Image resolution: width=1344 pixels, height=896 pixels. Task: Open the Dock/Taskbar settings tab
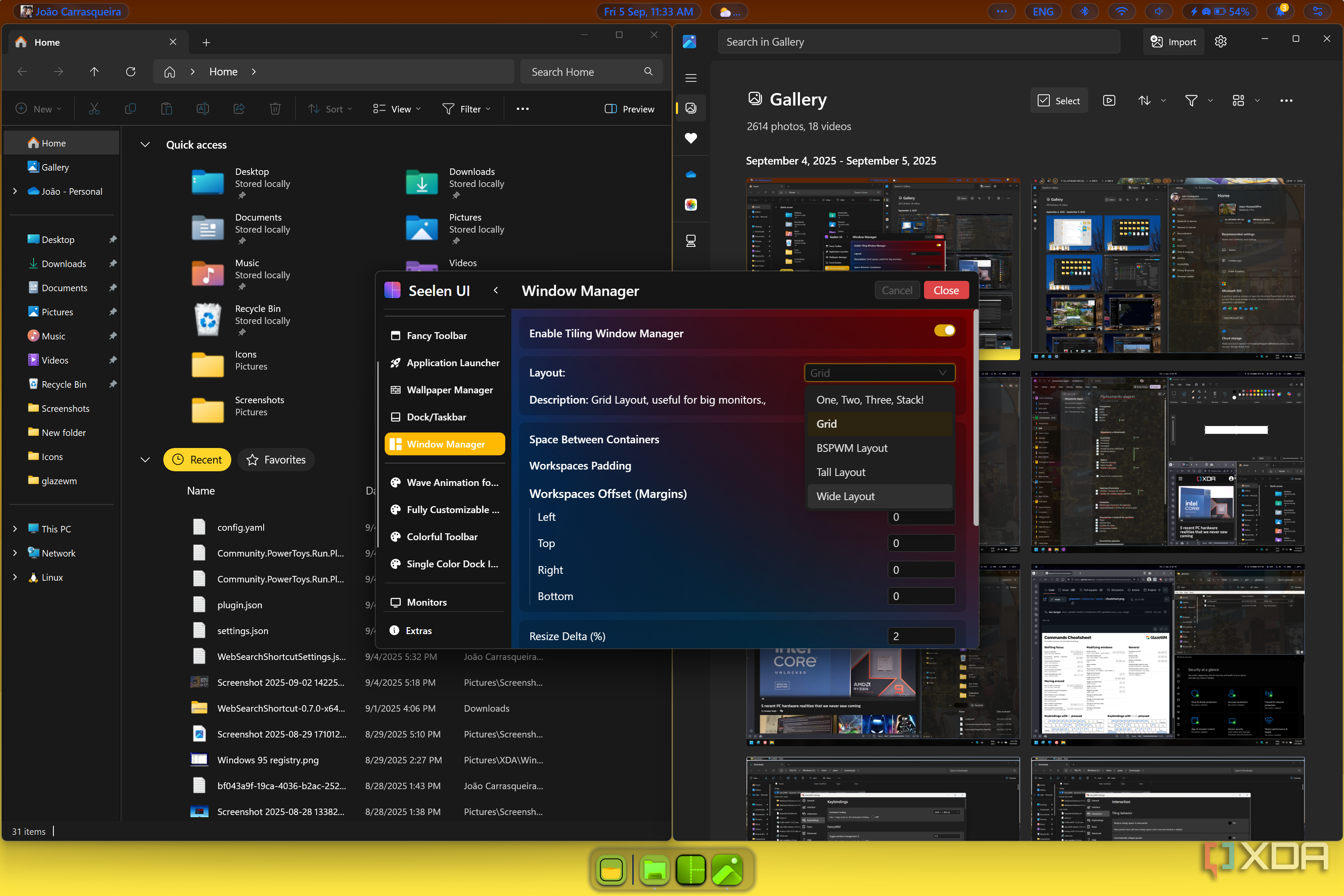click(436, 417)
